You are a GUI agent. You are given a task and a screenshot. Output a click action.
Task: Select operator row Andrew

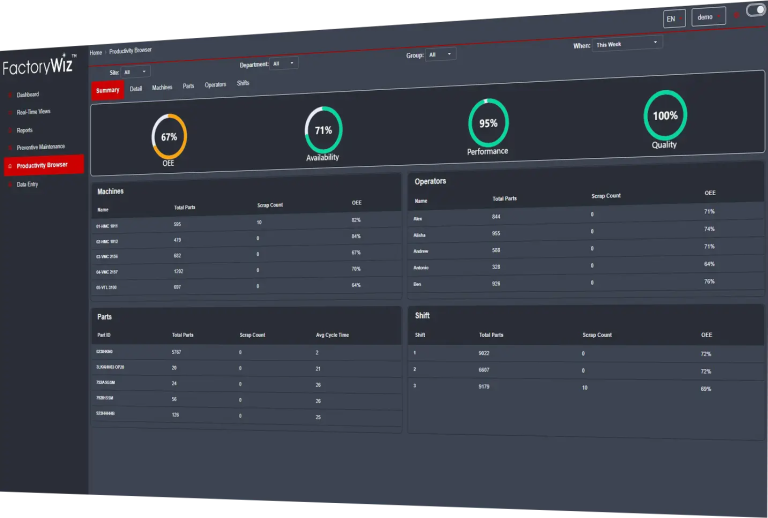(586, 249)
